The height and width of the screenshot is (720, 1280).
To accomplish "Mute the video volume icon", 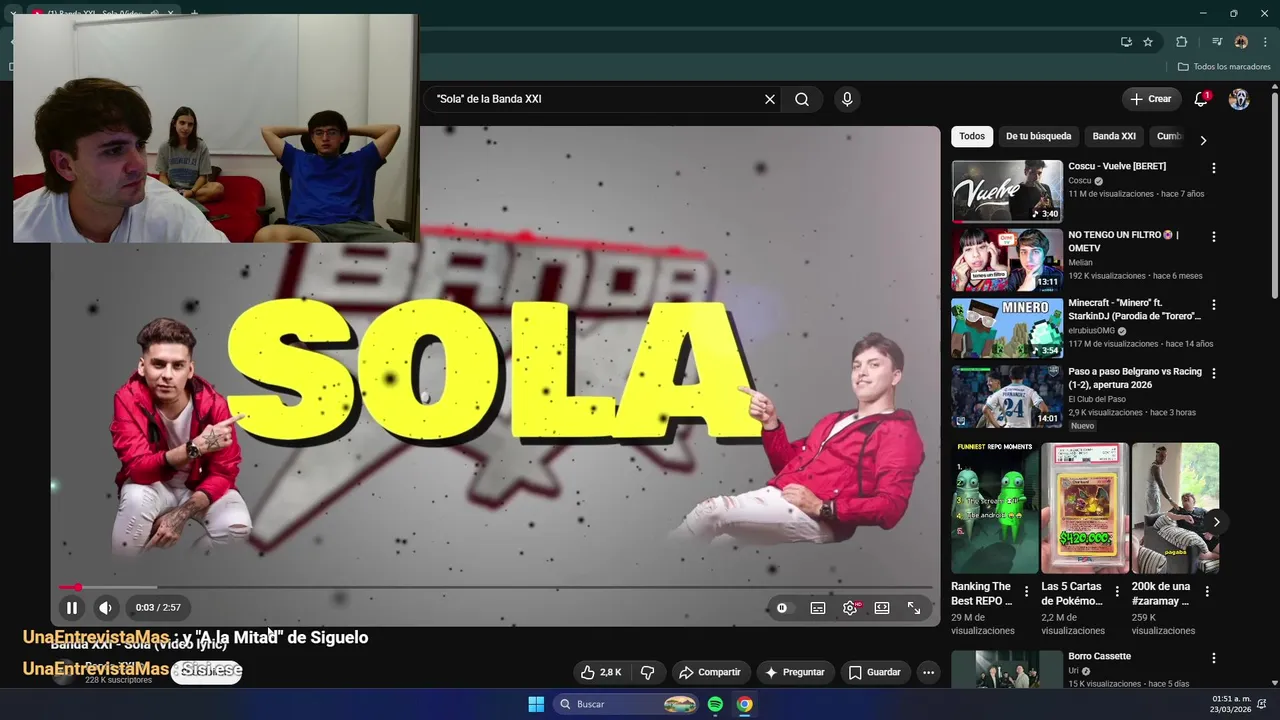I will pyautogui.click(x=105, y=607).
